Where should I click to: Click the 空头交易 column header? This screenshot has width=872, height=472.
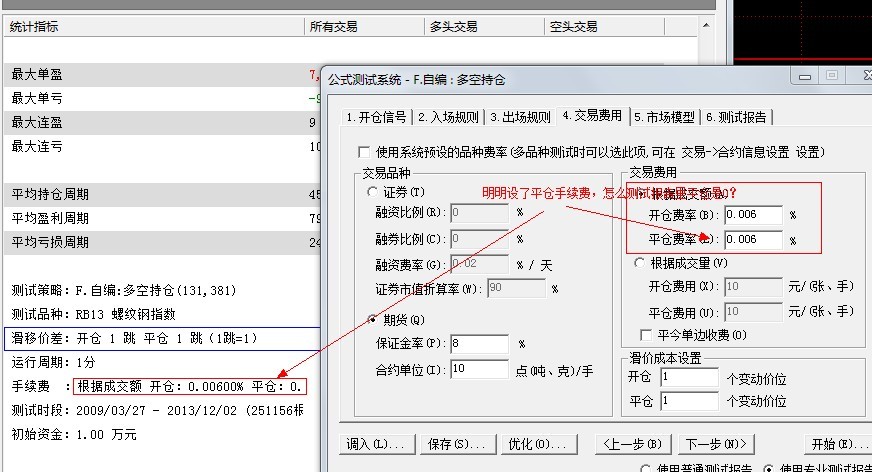[x=605, y=27]
